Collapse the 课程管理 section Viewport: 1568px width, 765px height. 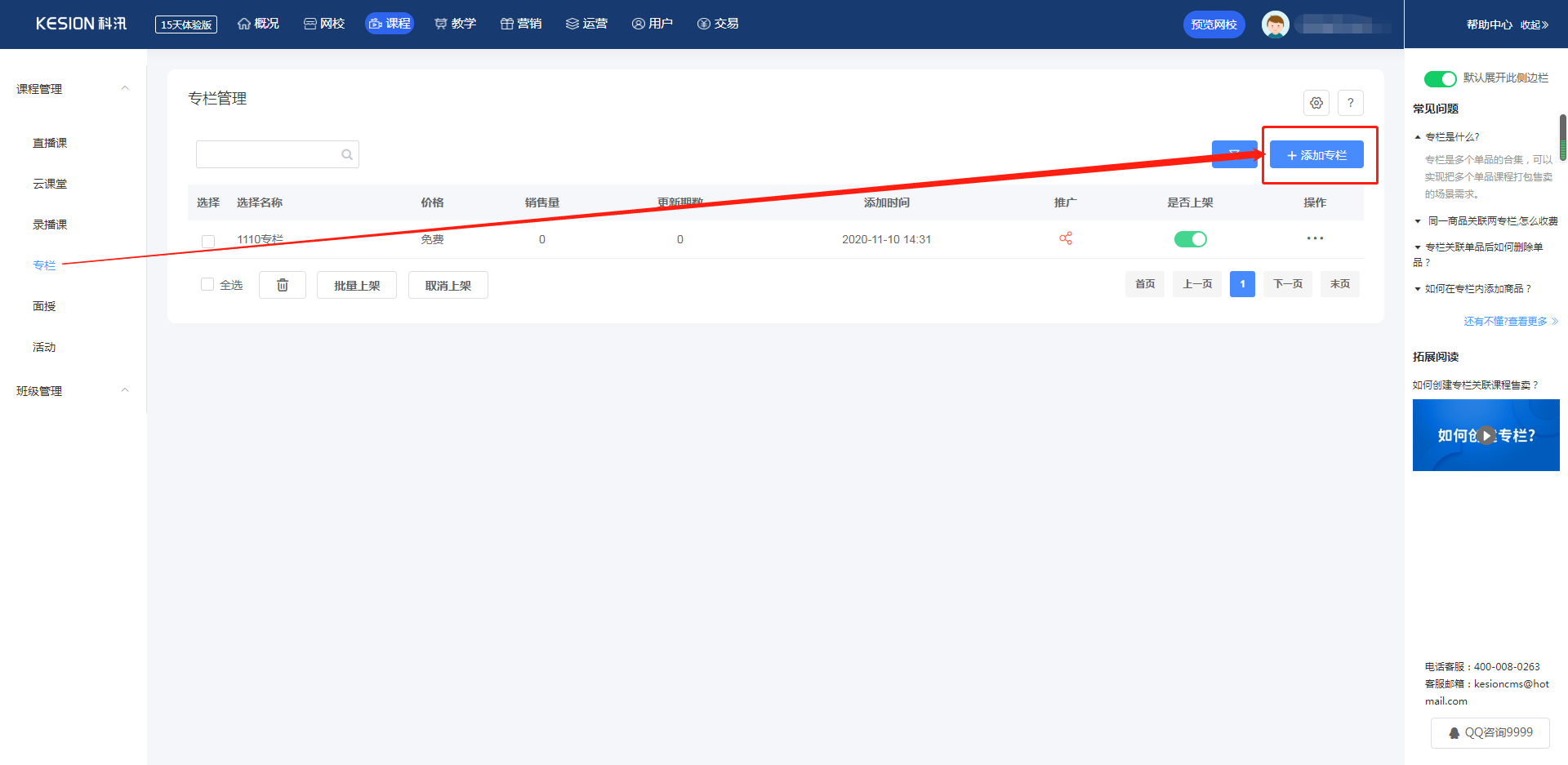(x=125, y=88)
